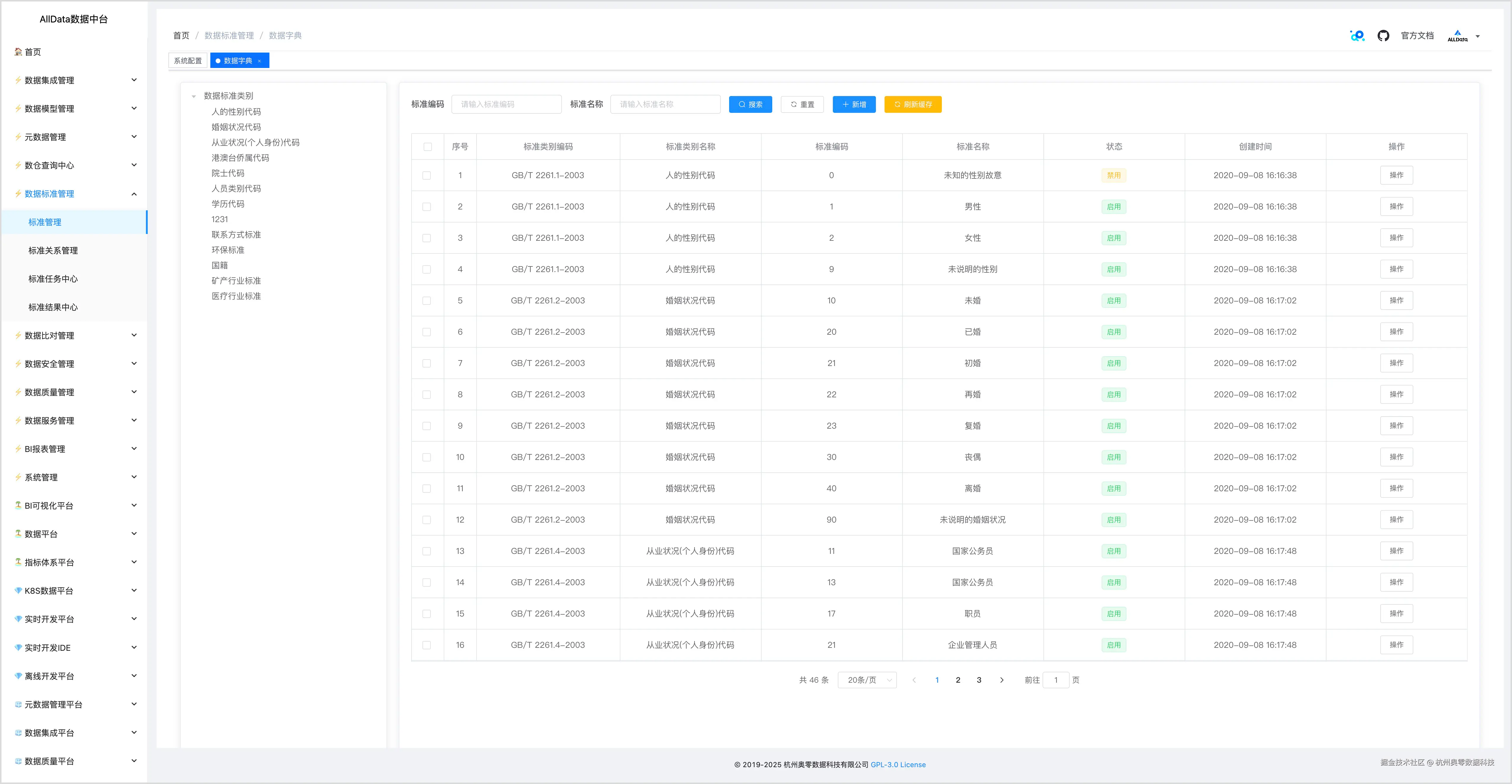1512x784 pixels.
Task: Go to the next page using the right arrow icon
Action: click(1001, 680)
